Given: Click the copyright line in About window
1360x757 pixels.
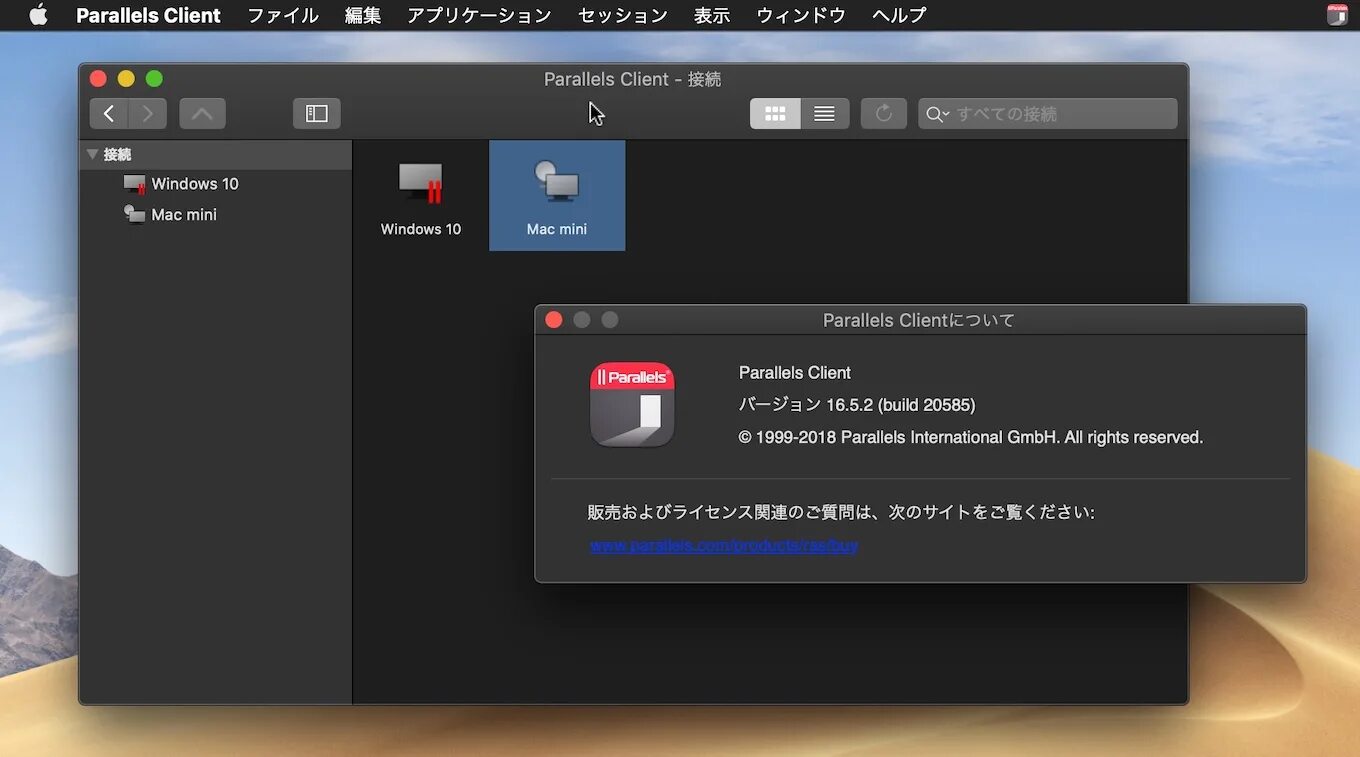Looking at the screenshot, I should tap(971, 437).
